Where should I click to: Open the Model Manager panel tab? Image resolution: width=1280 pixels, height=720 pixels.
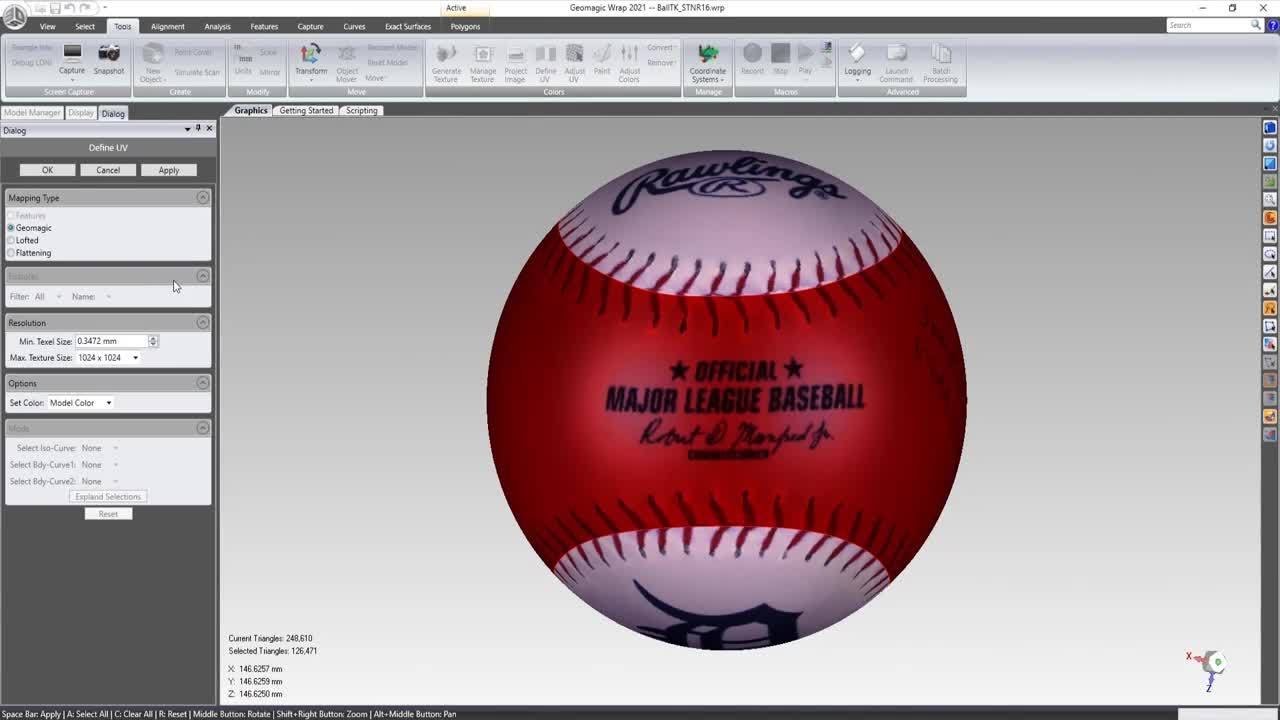(32, 113)
